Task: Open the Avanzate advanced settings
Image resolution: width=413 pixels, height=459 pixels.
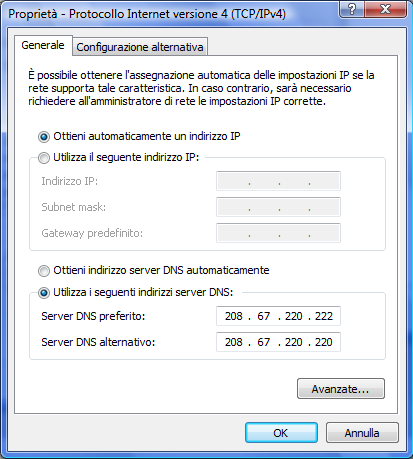Action: [x=341, y=389]
